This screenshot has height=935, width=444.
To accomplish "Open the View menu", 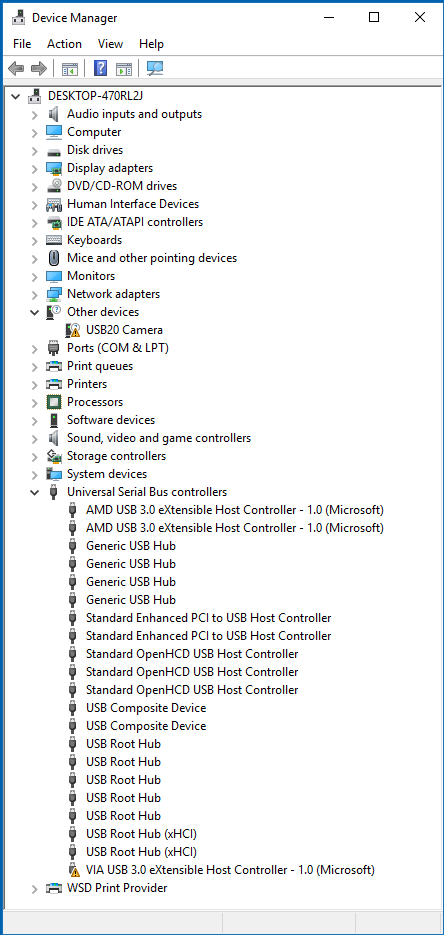I will tap(110, 44).
